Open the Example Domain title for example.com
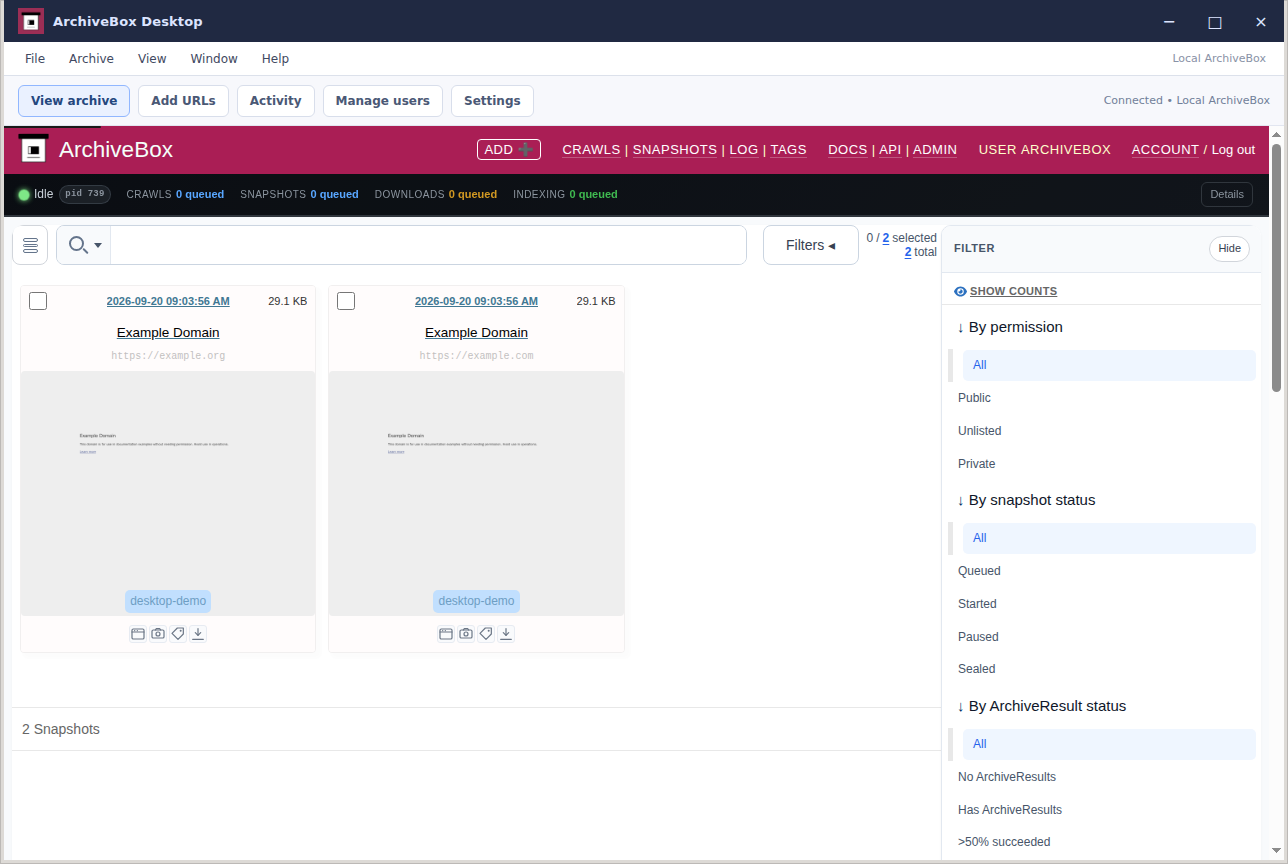This screenshot has width=1288, height=864. click(476, 333)
